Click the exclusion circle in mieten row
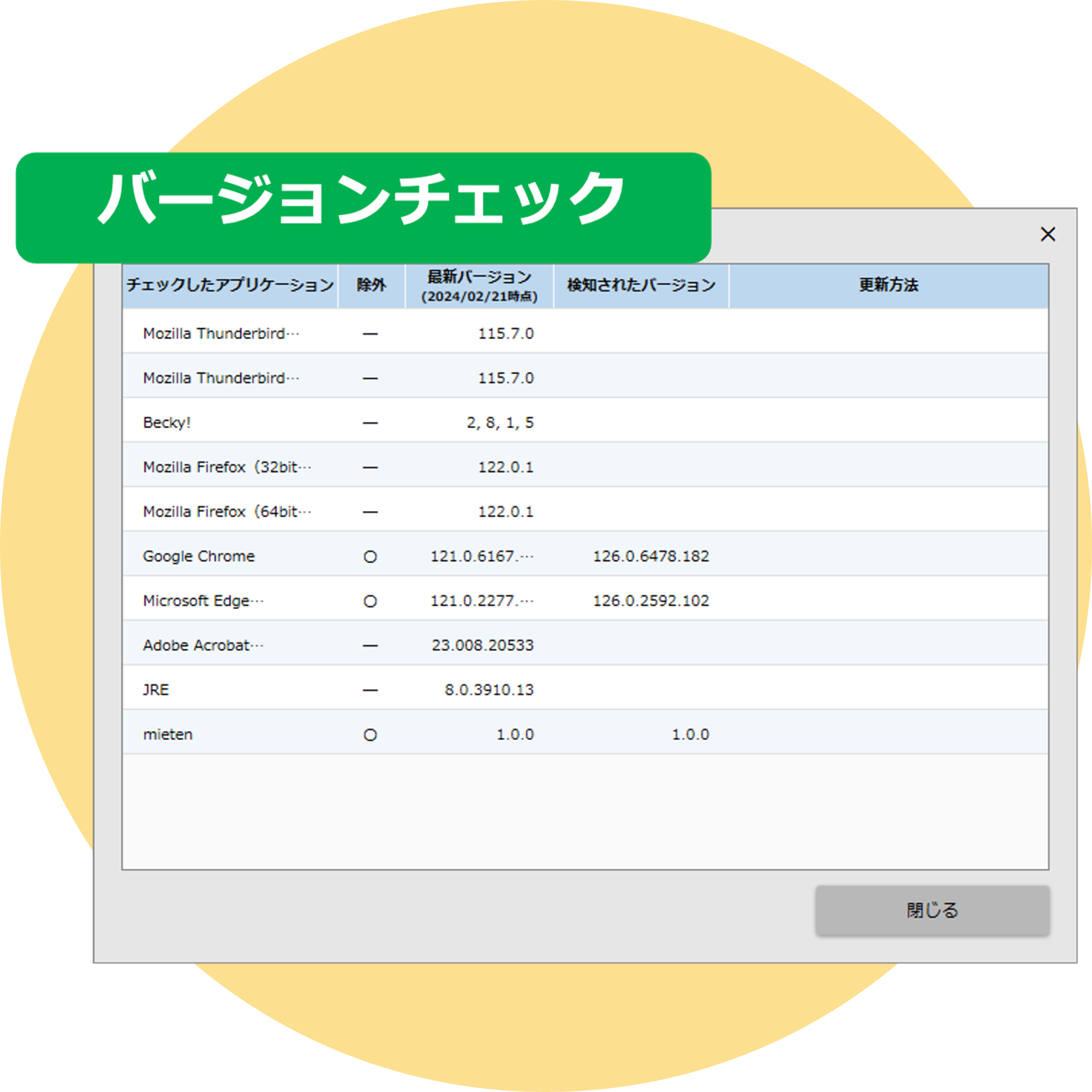Image resolution: width=1092 pixels, height=1092 pixels. [370, 735]
